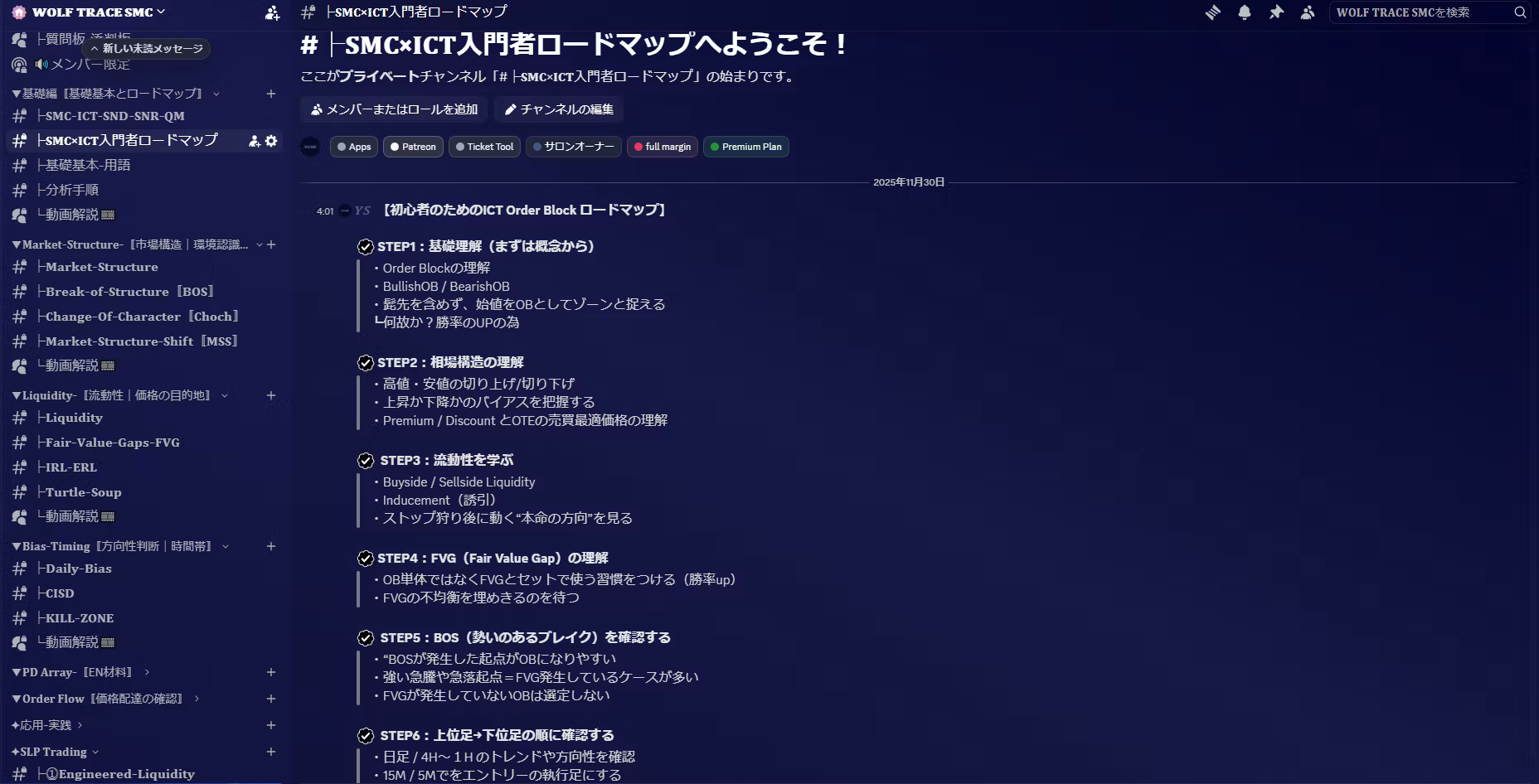Open Daily-Bias channel
Viewport: 1539px width, 784px height.
144,569
